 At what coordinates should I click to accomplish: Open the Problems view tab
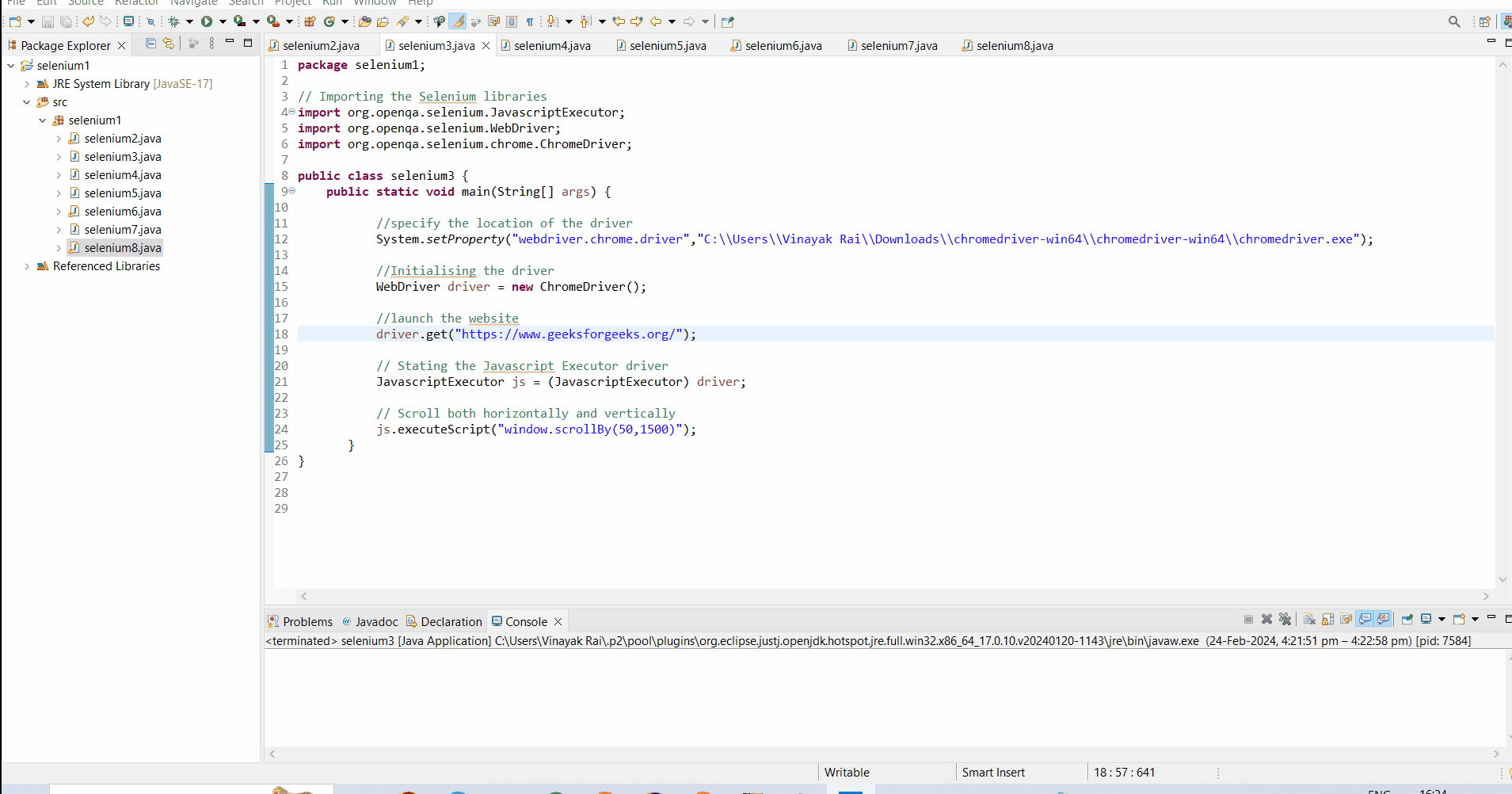tap(300, 621)
